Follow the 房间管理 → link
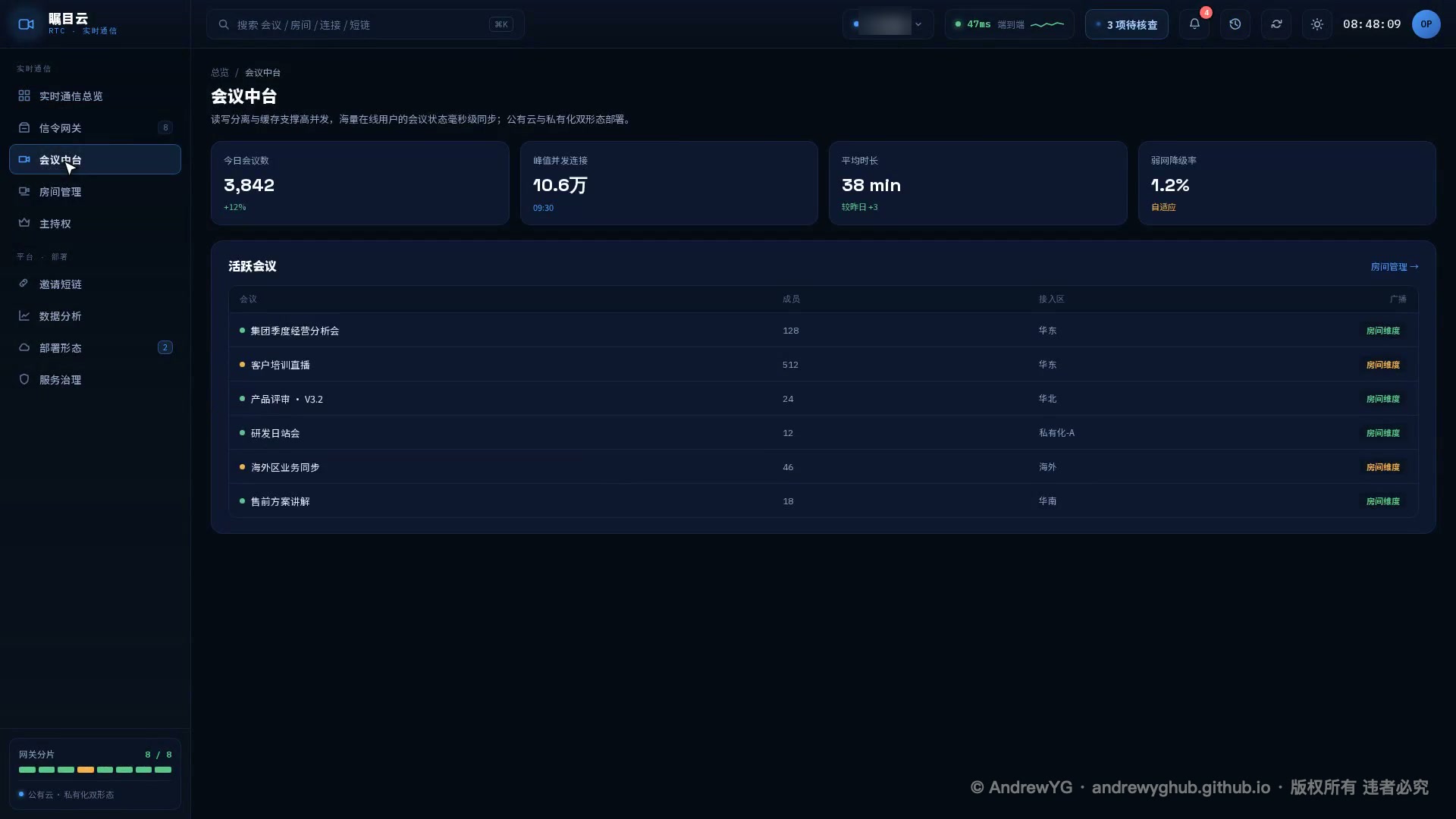 1395,266
